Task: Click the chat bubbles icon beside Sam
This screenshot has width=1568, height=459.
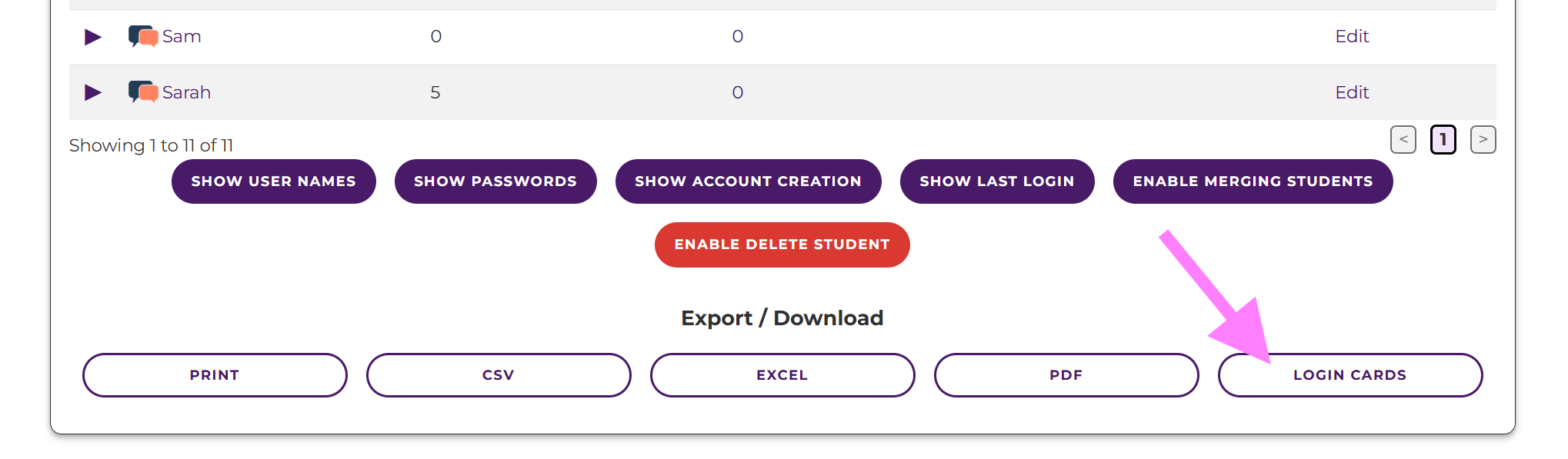Action: (x=143, y=36)
